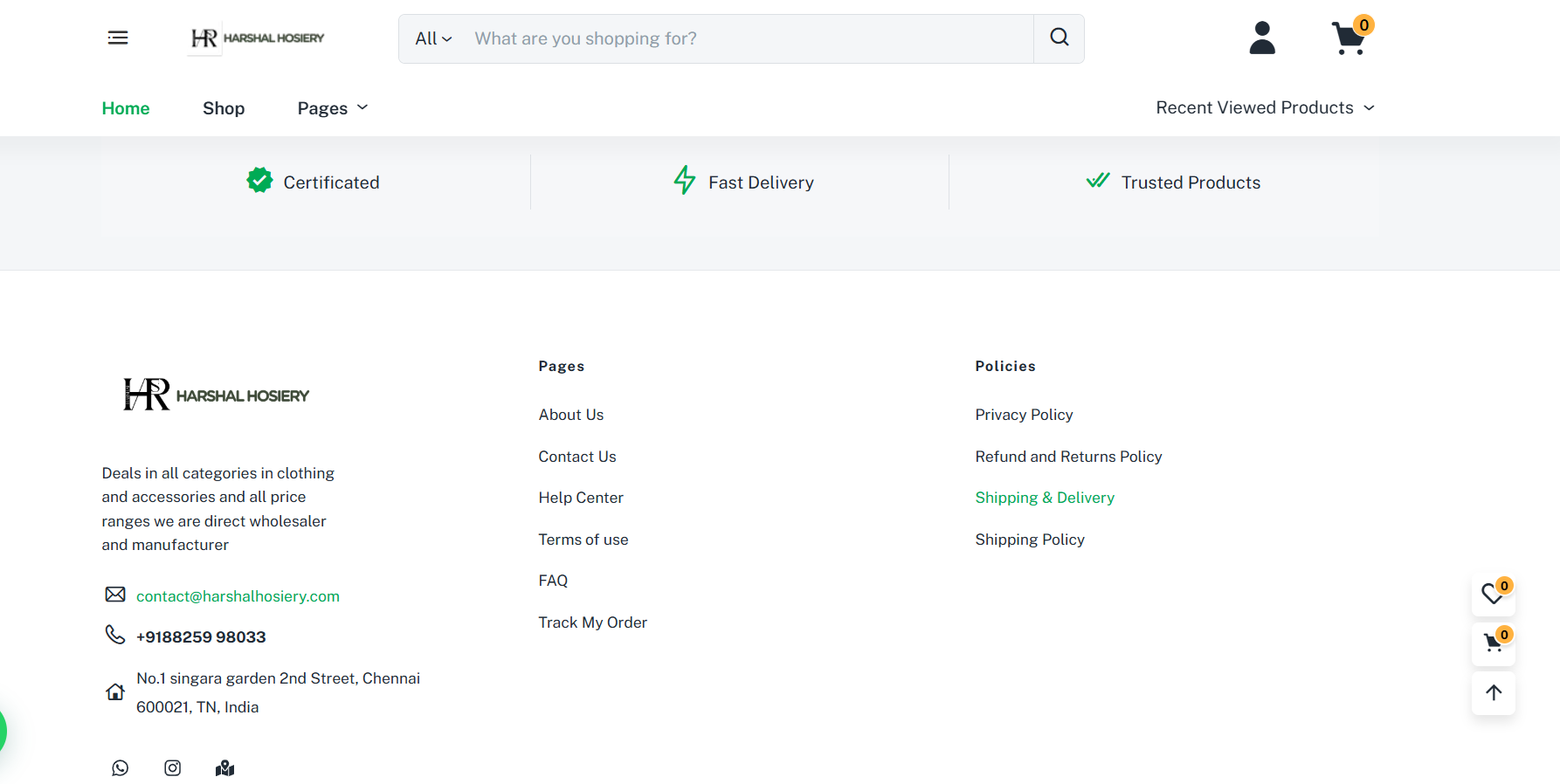
Task: Open the Instagram social icon
Action: 173,767
